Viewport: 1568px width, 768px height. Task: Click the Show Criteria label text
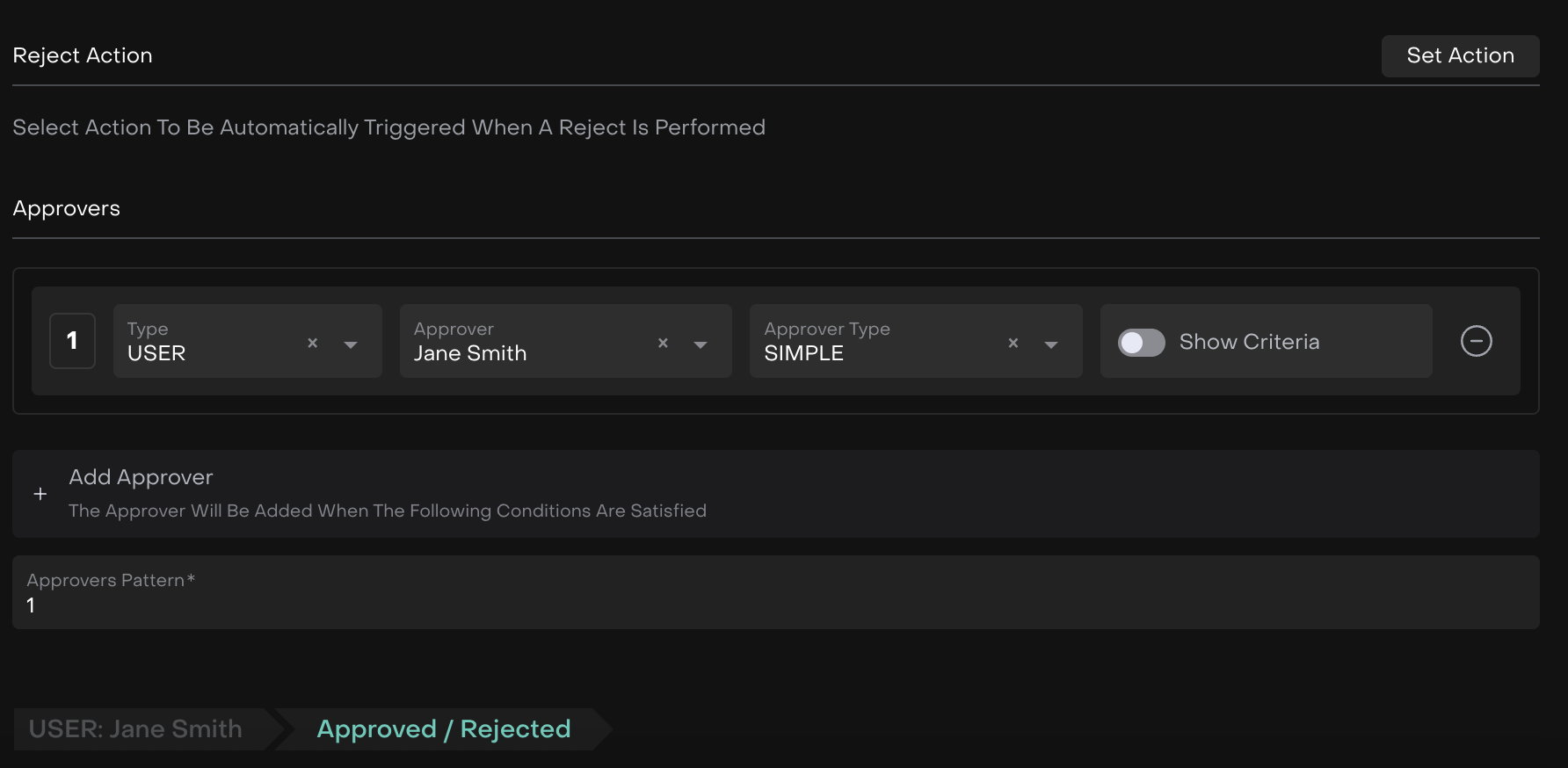1249,342
